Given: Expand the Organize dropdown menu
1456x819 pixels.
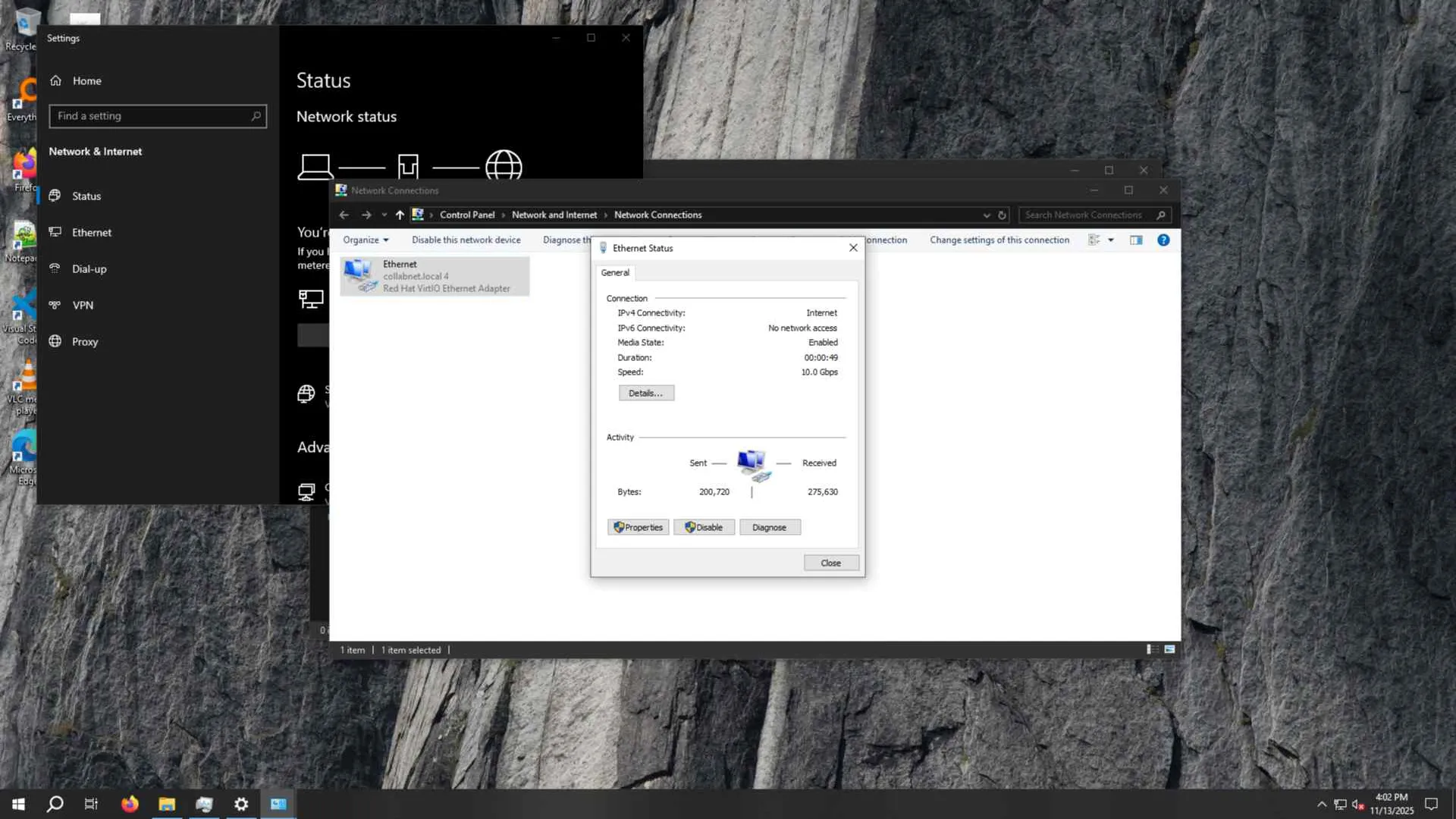Looking at the screenshot, I should [366, 240].
